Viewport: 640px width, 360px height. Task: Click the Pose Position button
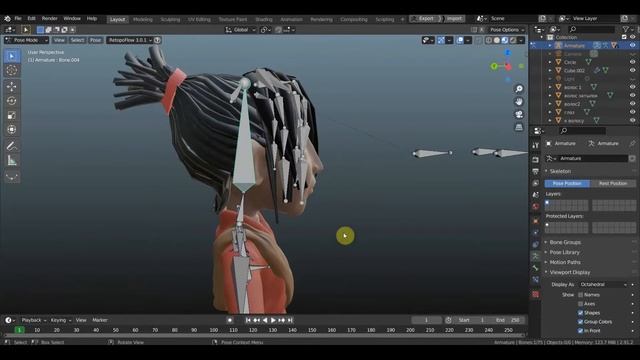pos(567,184)
